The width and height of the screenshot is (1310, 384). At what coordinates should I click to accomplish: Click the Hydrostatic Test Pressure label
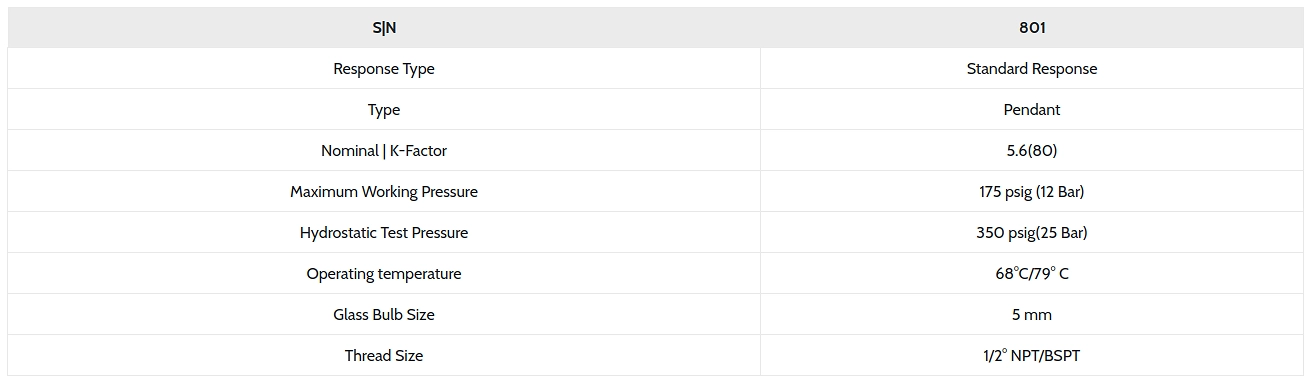click(x=384, y=233)
